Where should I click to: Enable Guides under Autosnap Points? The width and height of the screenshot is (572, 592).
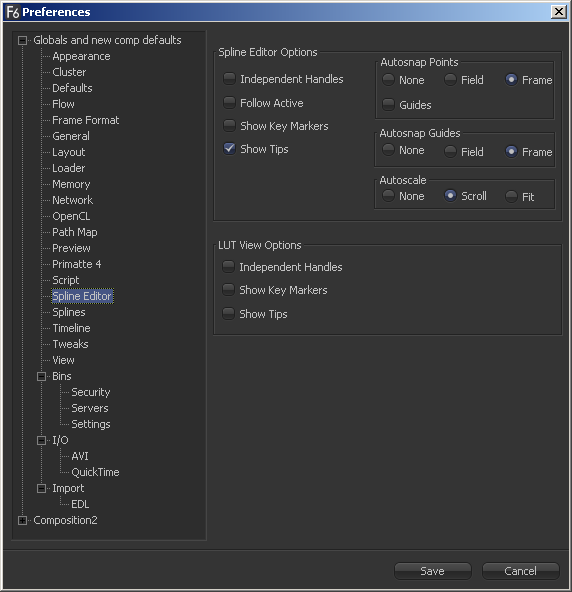pos(389,104)
